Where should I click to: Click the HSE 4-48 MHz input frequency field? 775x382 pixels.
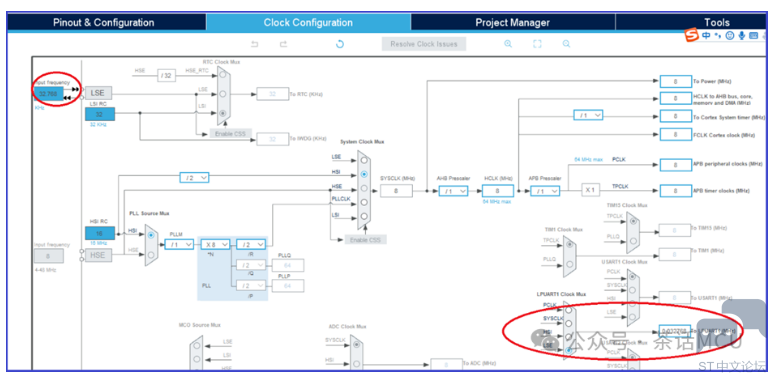48,256
